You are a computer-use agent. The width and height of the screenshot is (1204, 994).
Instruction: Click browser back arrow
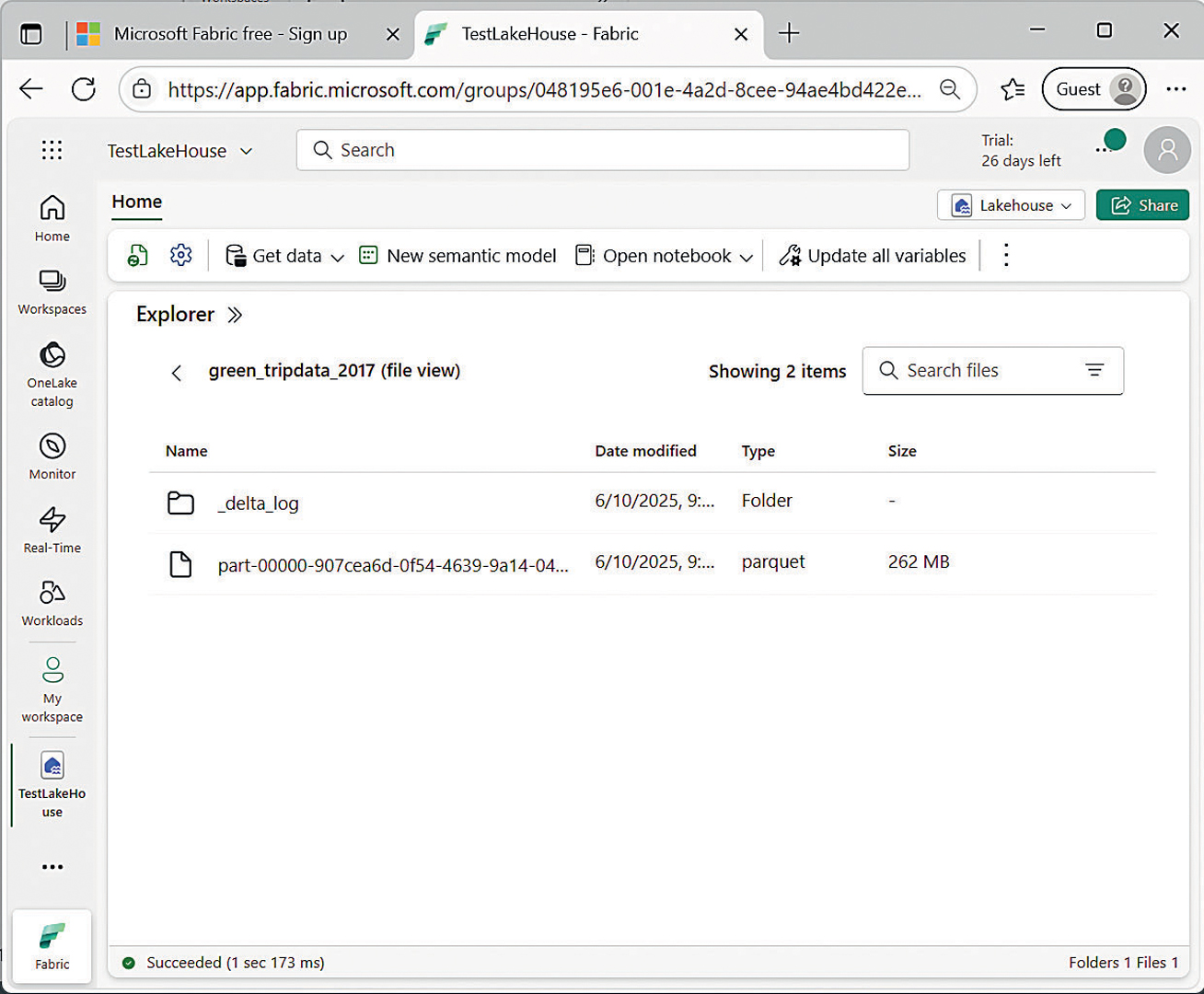pyautogui.click(x=31, y=89)
